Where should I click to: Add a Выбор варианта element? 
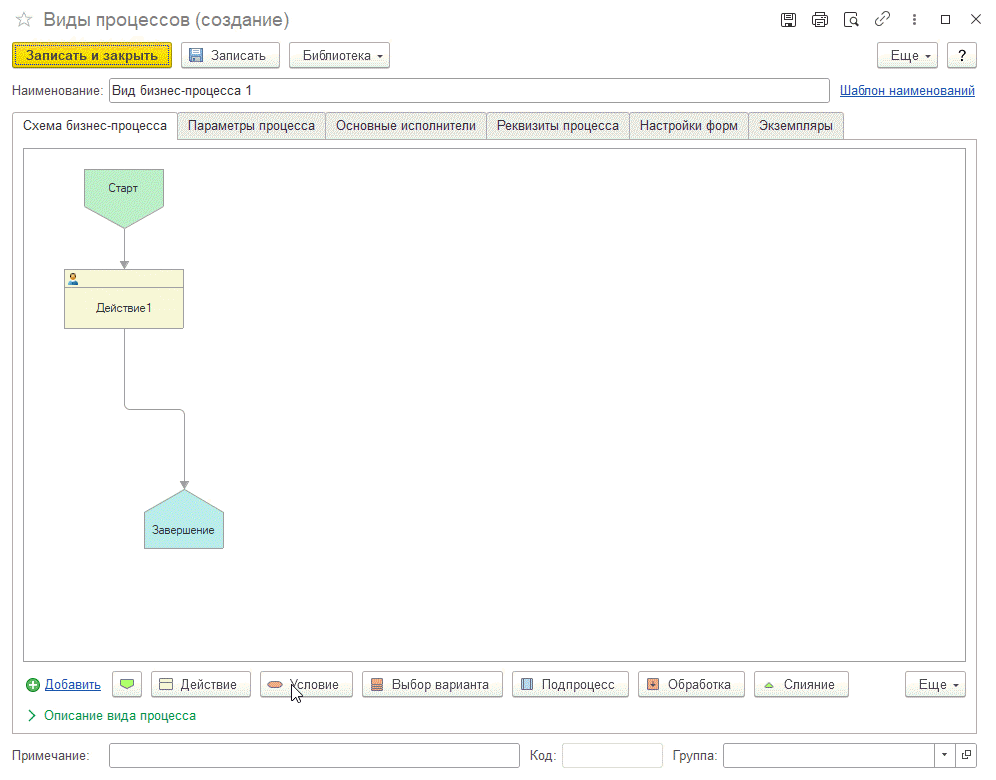point(433,685)
